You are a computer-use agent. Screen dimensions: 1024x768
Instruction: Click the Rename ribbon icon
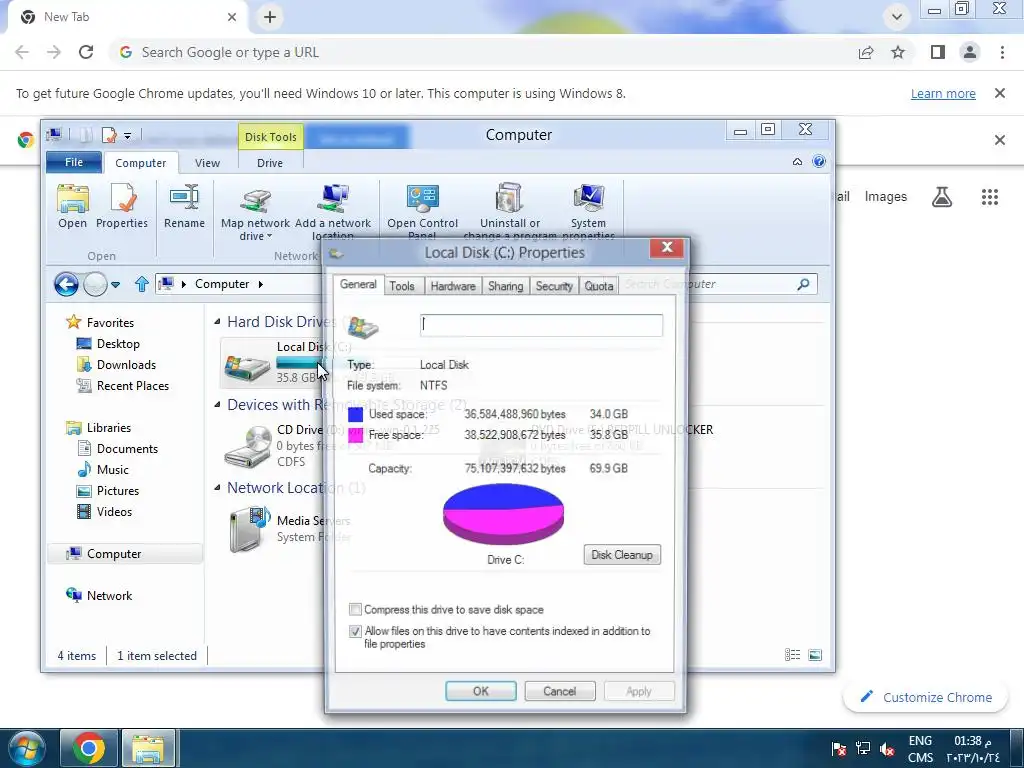coord(184,206)
